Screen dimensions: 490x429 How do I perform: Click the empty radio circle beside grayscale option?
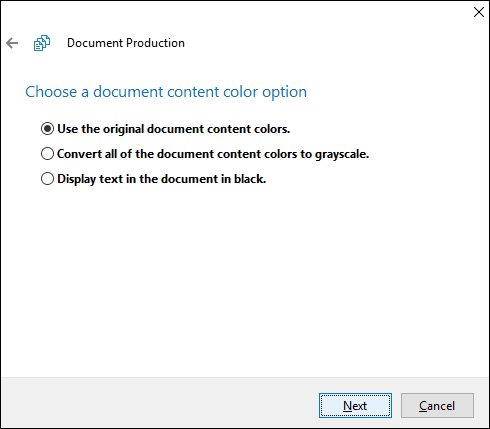pyautogui.click(x=47, y=154)
